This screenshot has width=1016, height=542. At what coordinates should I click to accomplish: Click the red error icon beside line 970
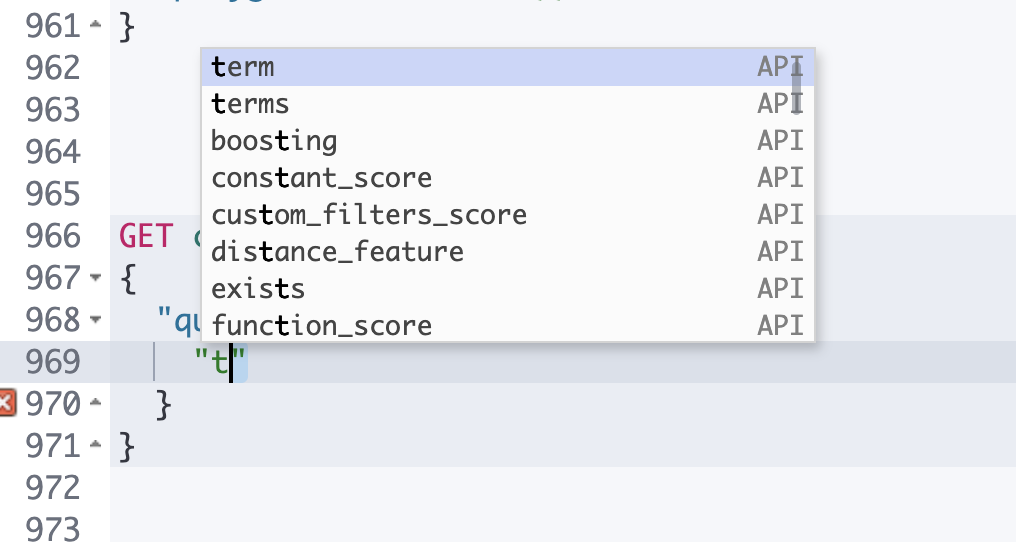(7, 403)
